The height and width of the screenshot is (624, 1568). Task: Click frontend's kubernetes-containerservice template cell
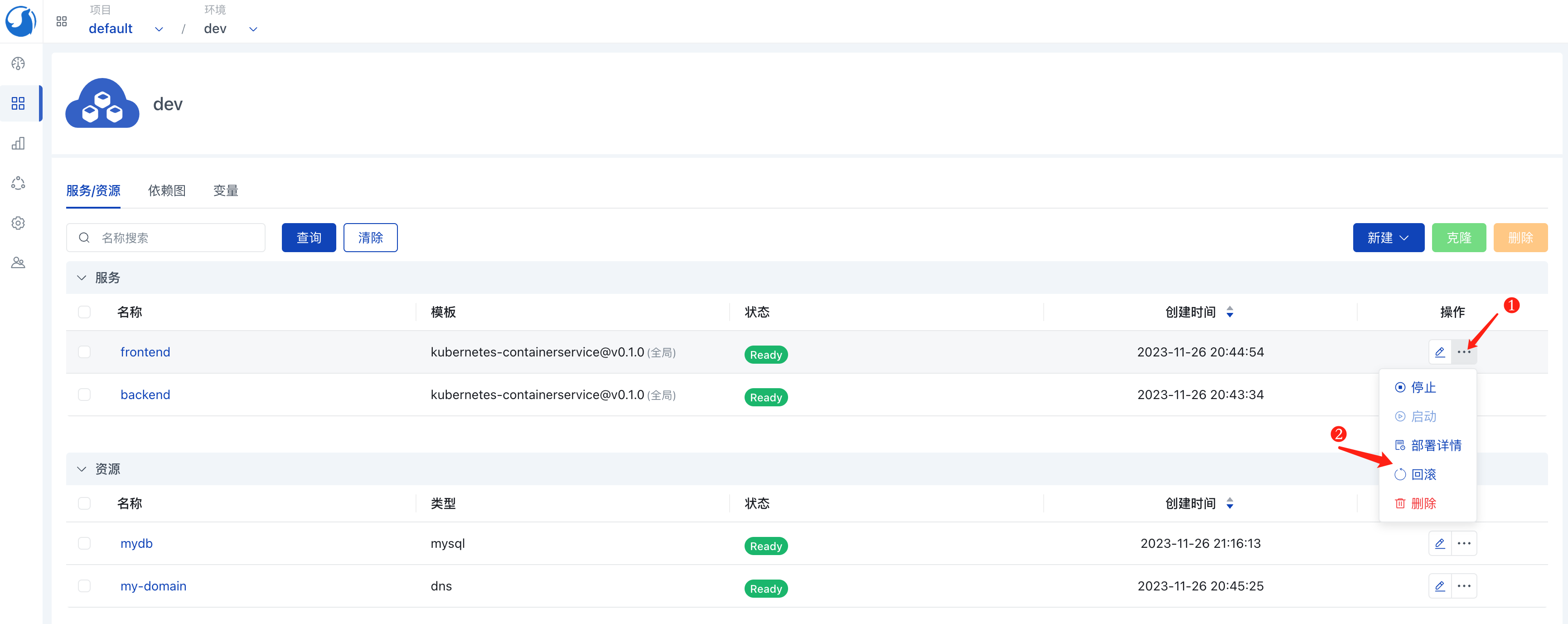tap(553, 352)
